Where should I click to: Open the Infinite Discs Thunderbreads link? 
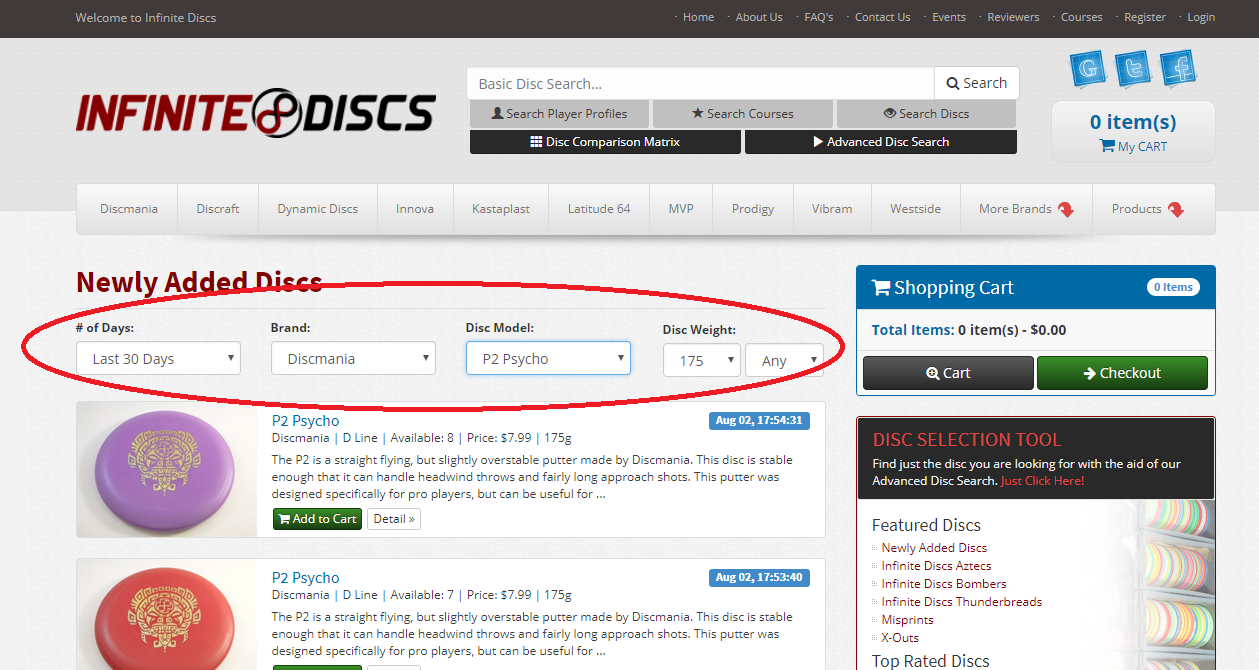click(962, 602)
